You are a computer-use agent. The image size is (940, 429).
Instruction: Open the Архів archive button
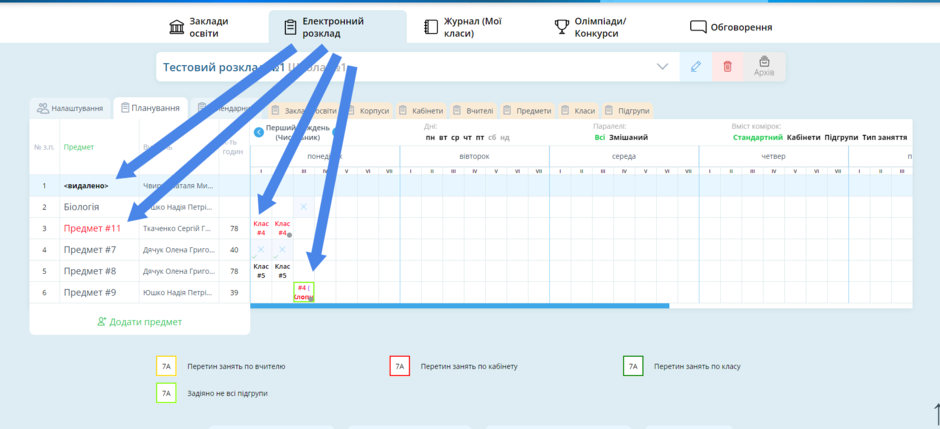(764, 67)
